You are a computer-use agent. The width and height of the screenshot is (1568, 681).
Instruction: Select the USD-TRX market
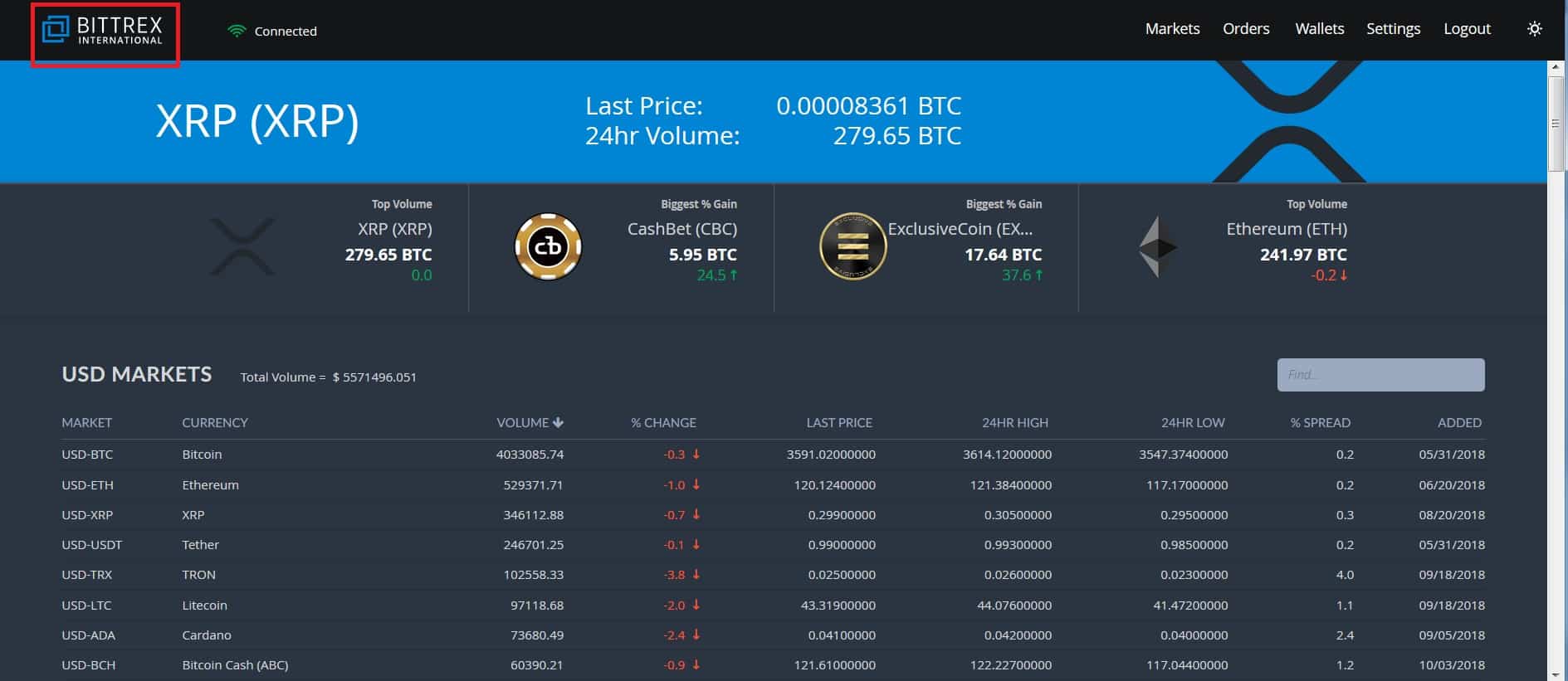pos(86,575)
